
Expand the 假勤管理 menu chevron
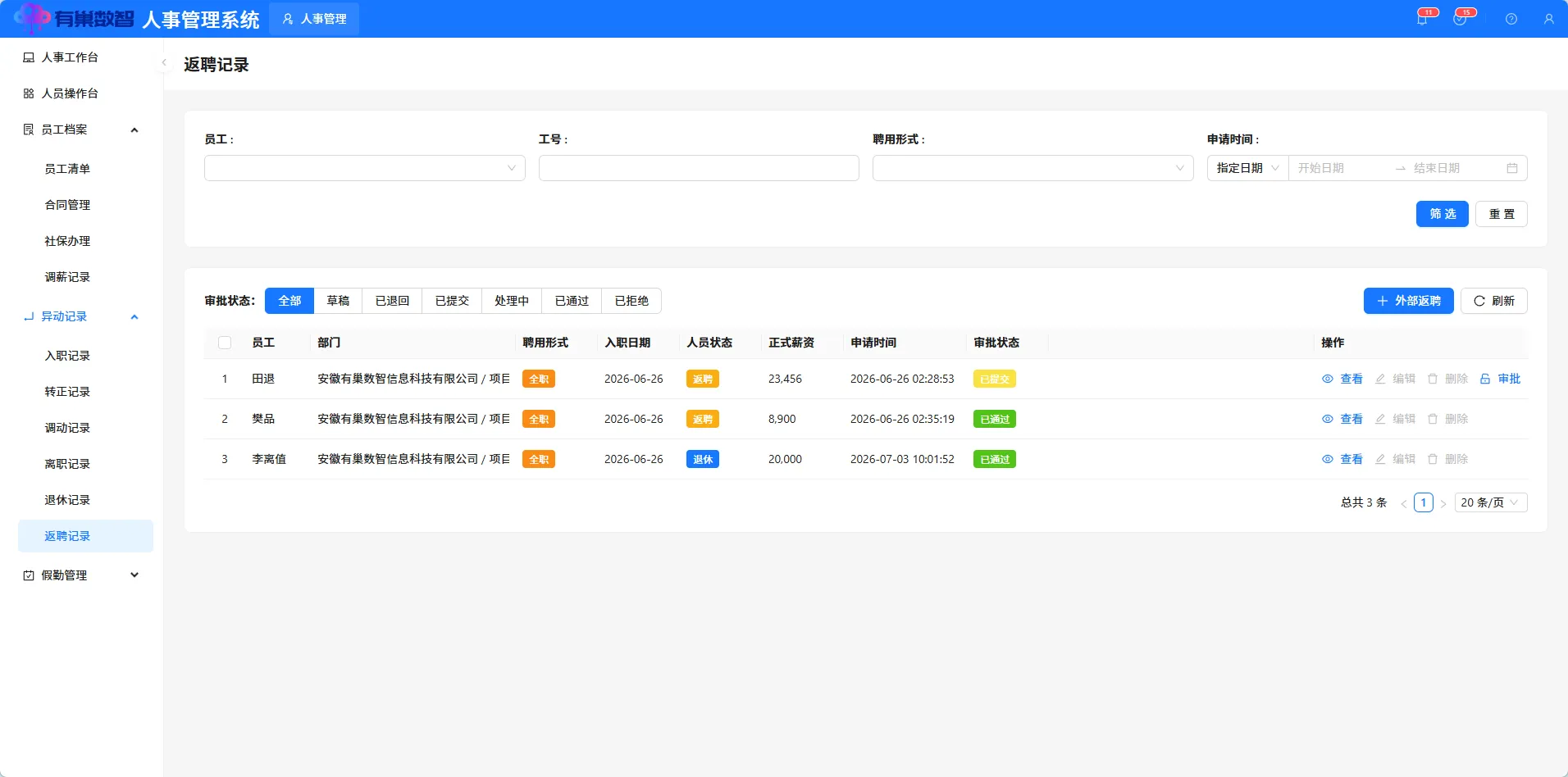tap(134, 575)
